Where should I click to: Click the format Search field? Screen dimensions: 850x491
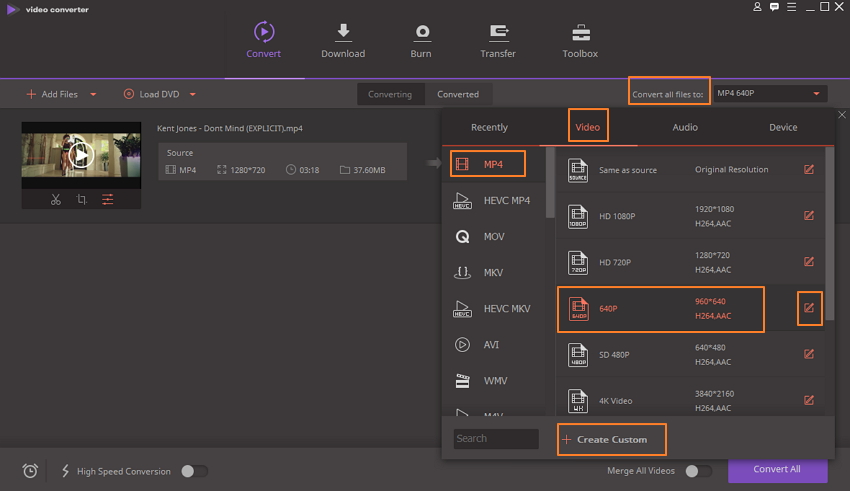pyautogui.click(x=496, y=438)
